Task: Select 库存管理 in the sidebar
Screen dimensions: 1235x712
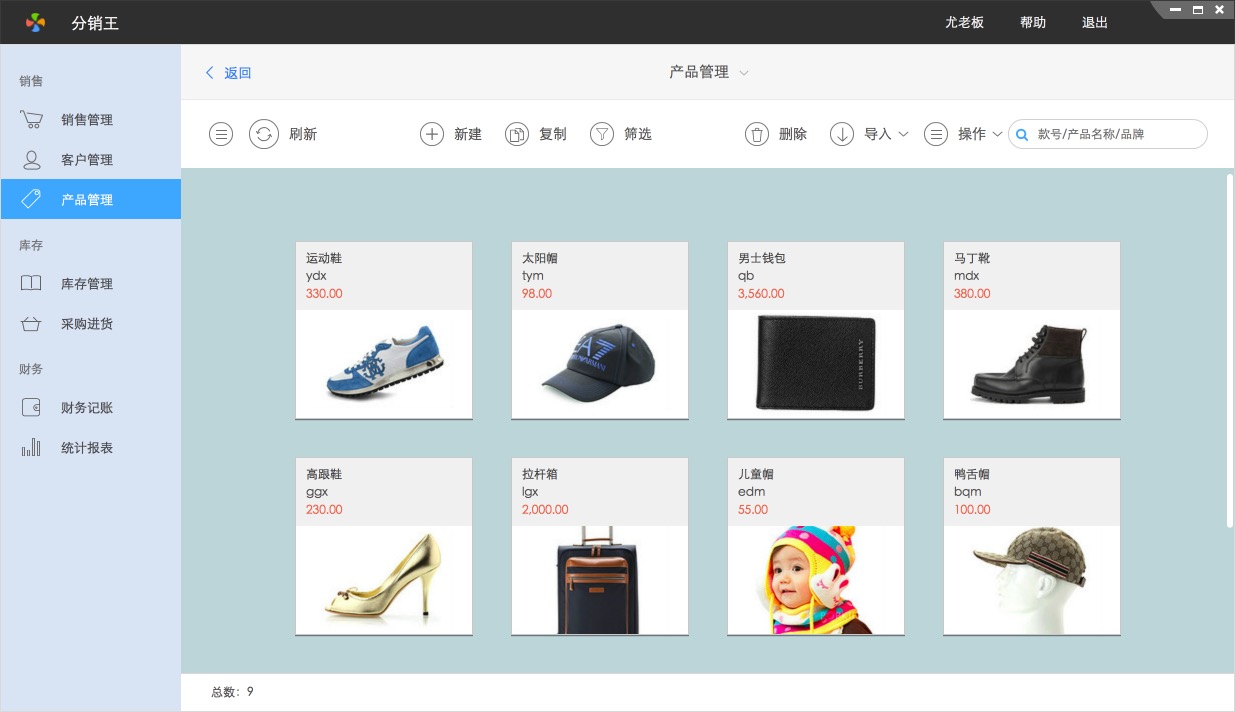Action: [87, 284]
